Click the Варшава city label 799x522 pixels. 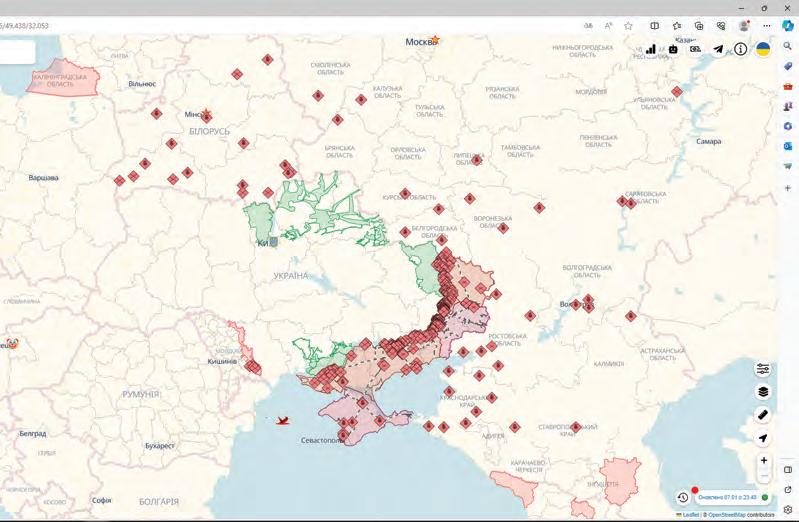[x=43, y=178]
